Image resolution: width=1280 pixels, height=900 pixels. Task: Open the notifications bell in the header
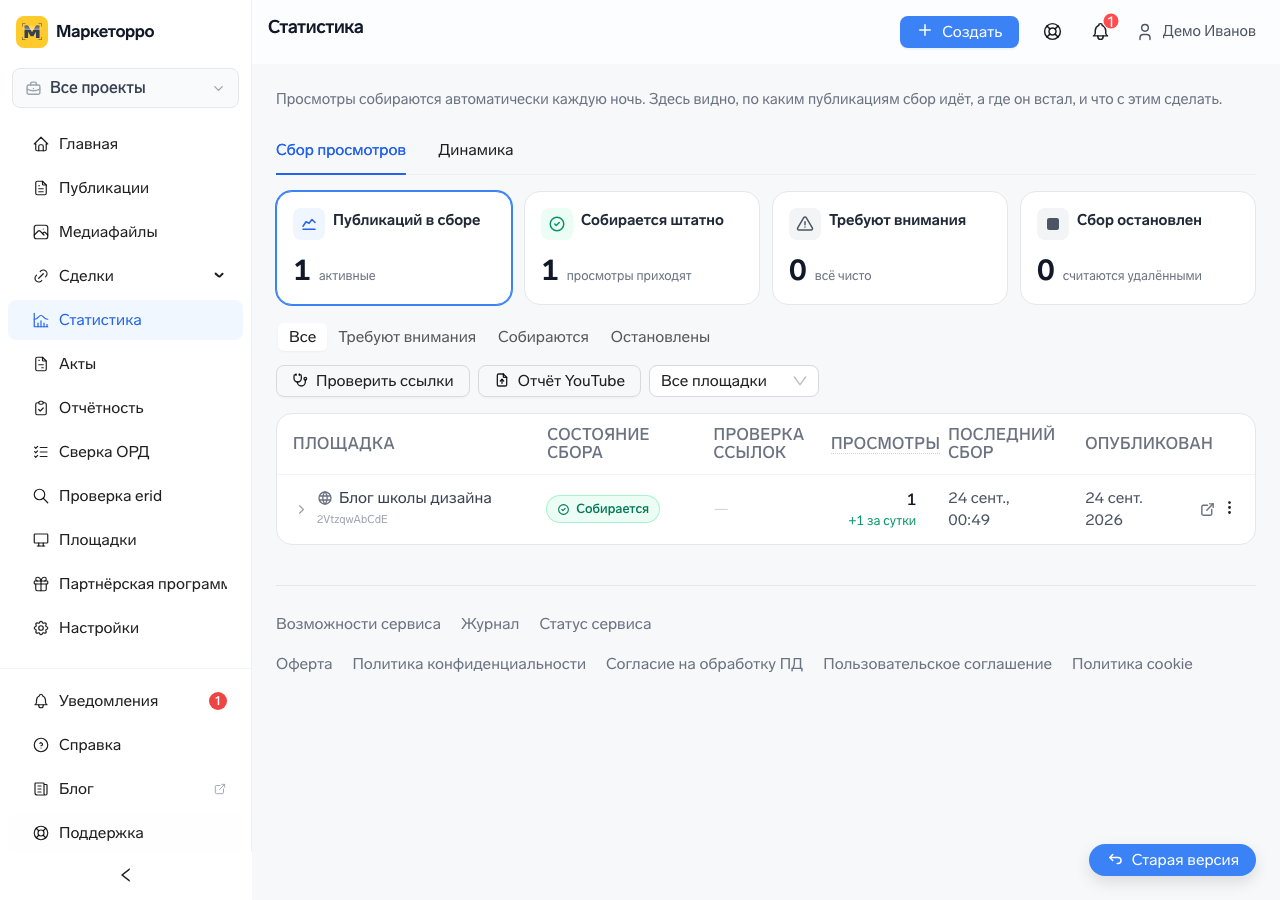[x=1100, y=32]
